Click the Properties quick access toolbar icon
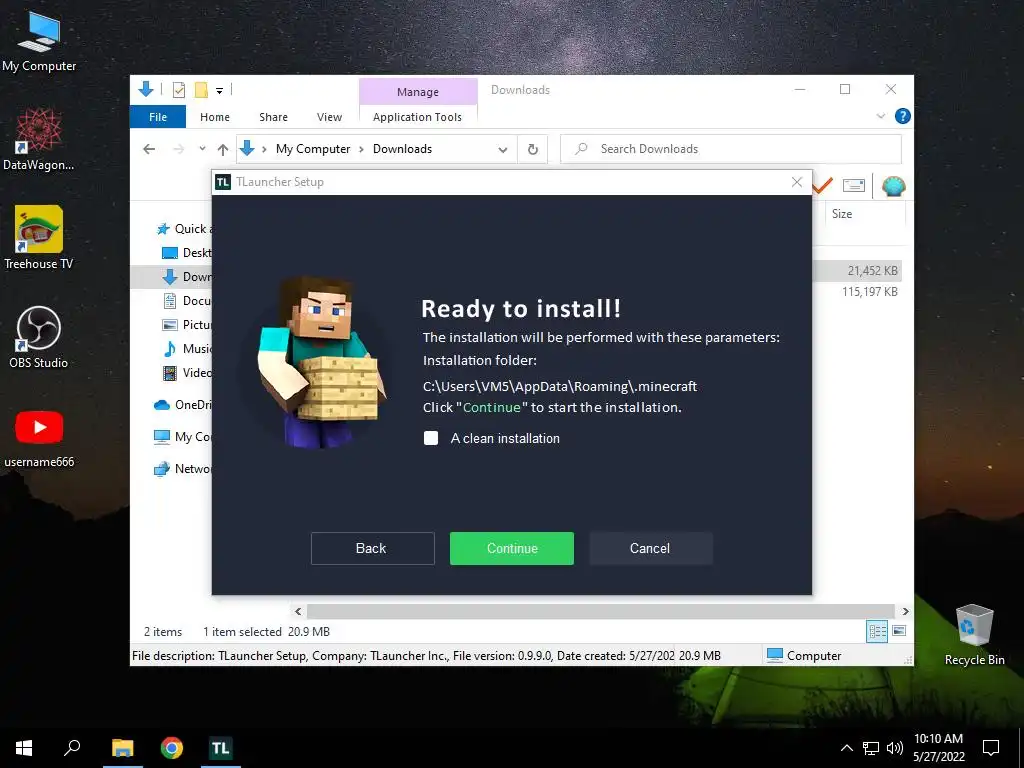Screen dimensions: 1024x768 pos(179,90)
